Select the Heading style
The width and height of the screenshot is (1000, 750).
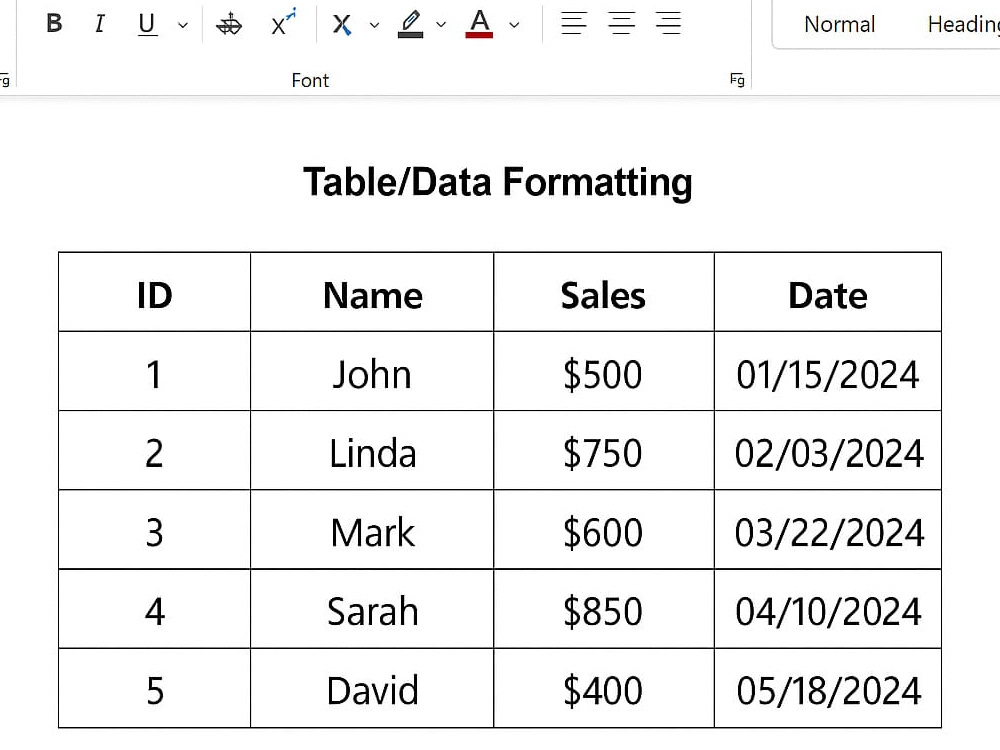tap(963, 24)
